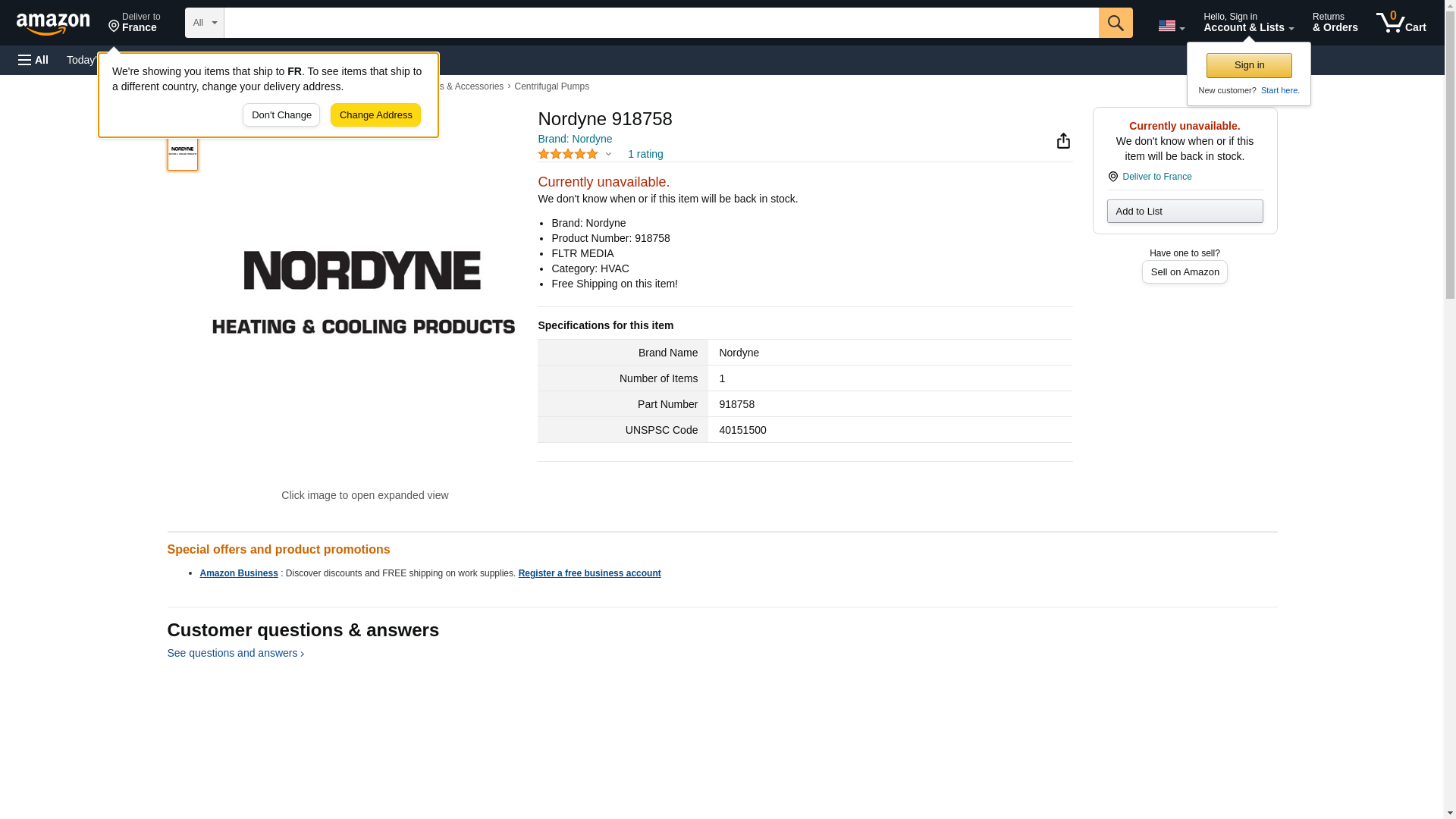Click the five-star rating icons
This screenshot has height=819, width=1456.
pos(568,154)
